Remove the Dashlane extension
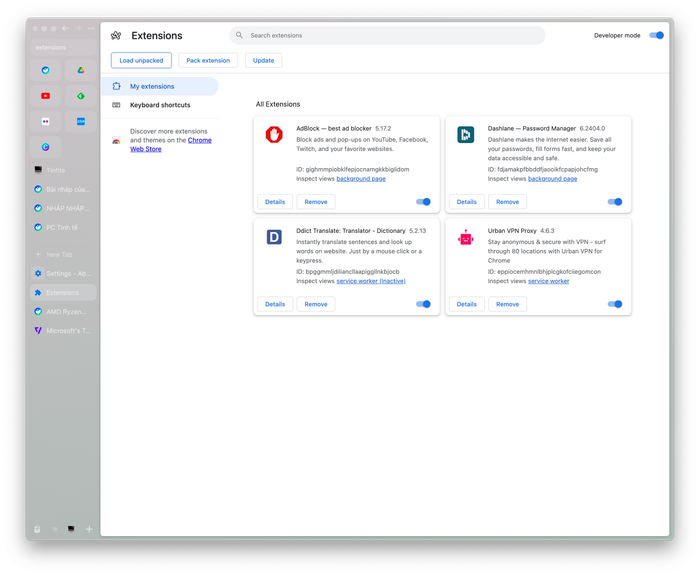700x575 pixels. 508,202
